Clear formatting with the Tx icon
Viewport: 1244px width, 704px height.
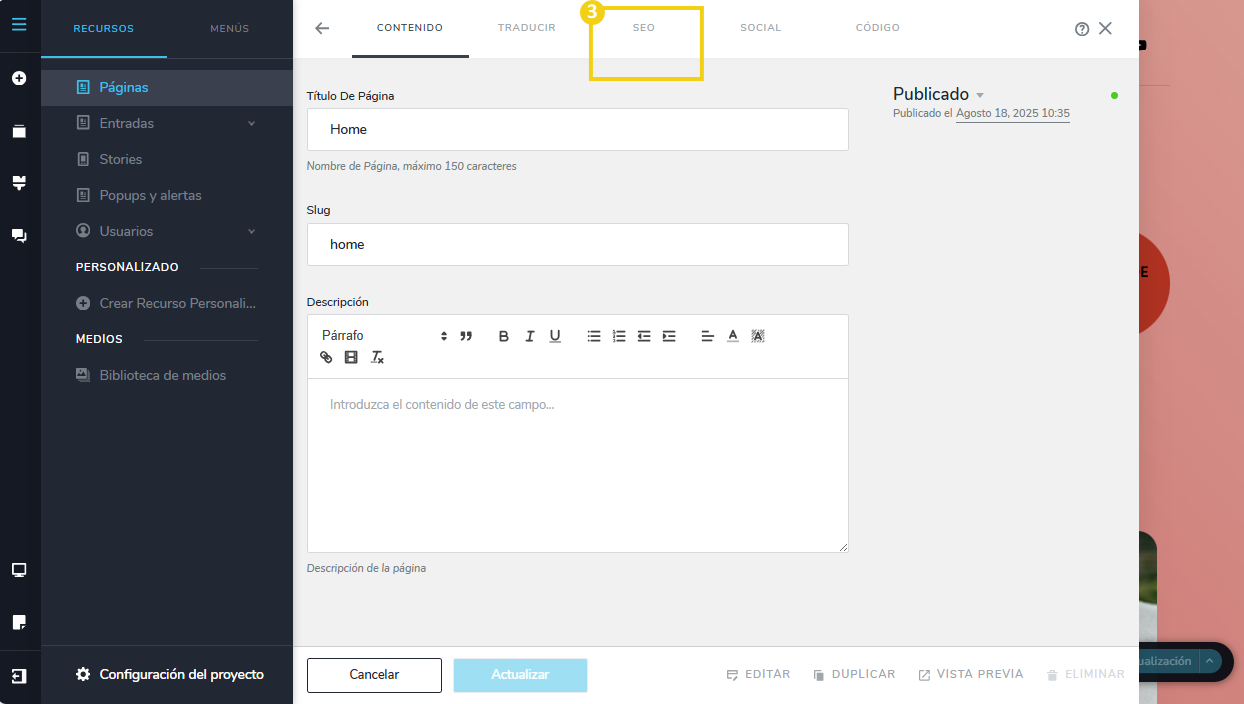point(377,357)
